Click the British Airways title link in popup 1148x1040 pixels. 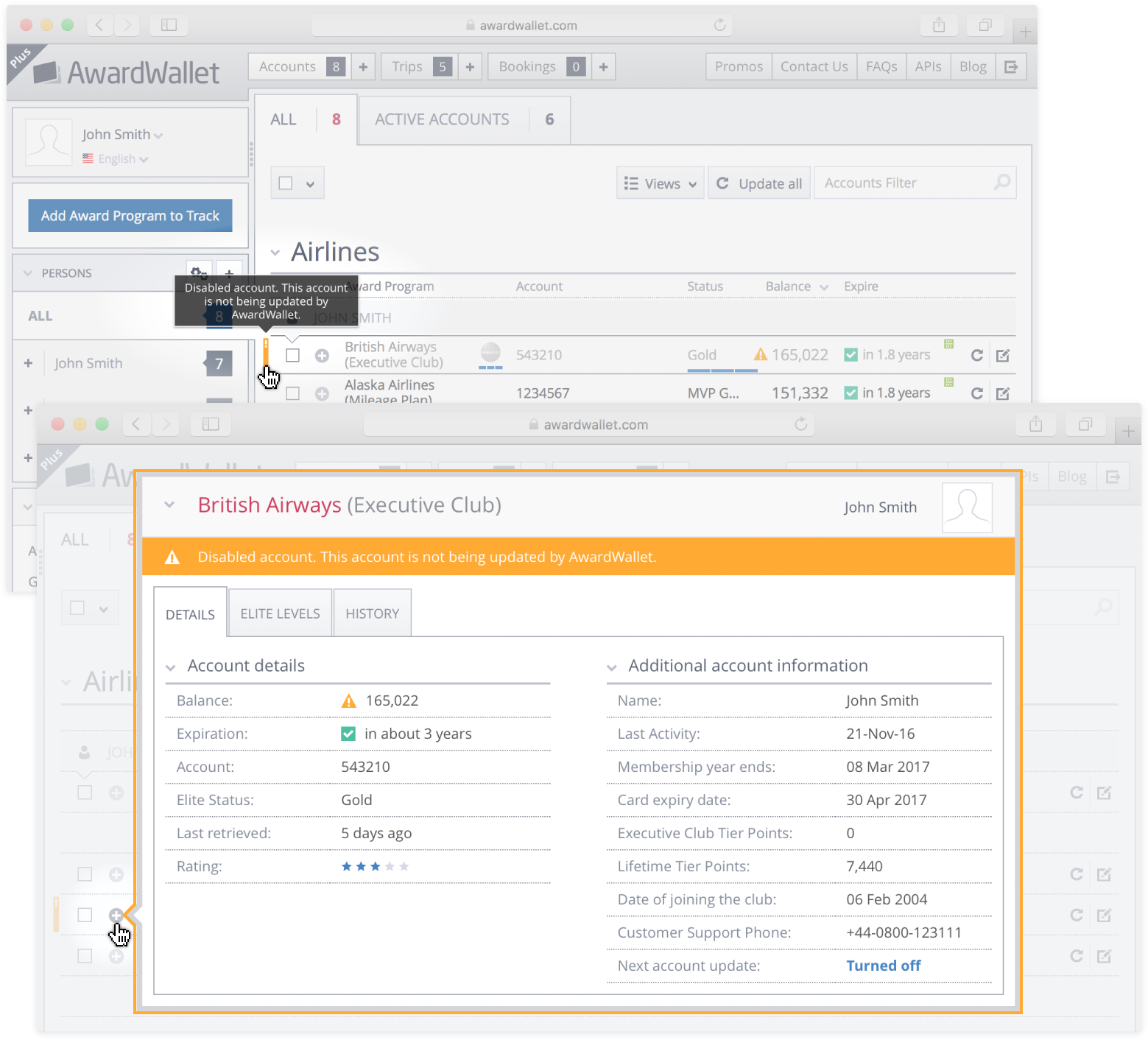270,505
